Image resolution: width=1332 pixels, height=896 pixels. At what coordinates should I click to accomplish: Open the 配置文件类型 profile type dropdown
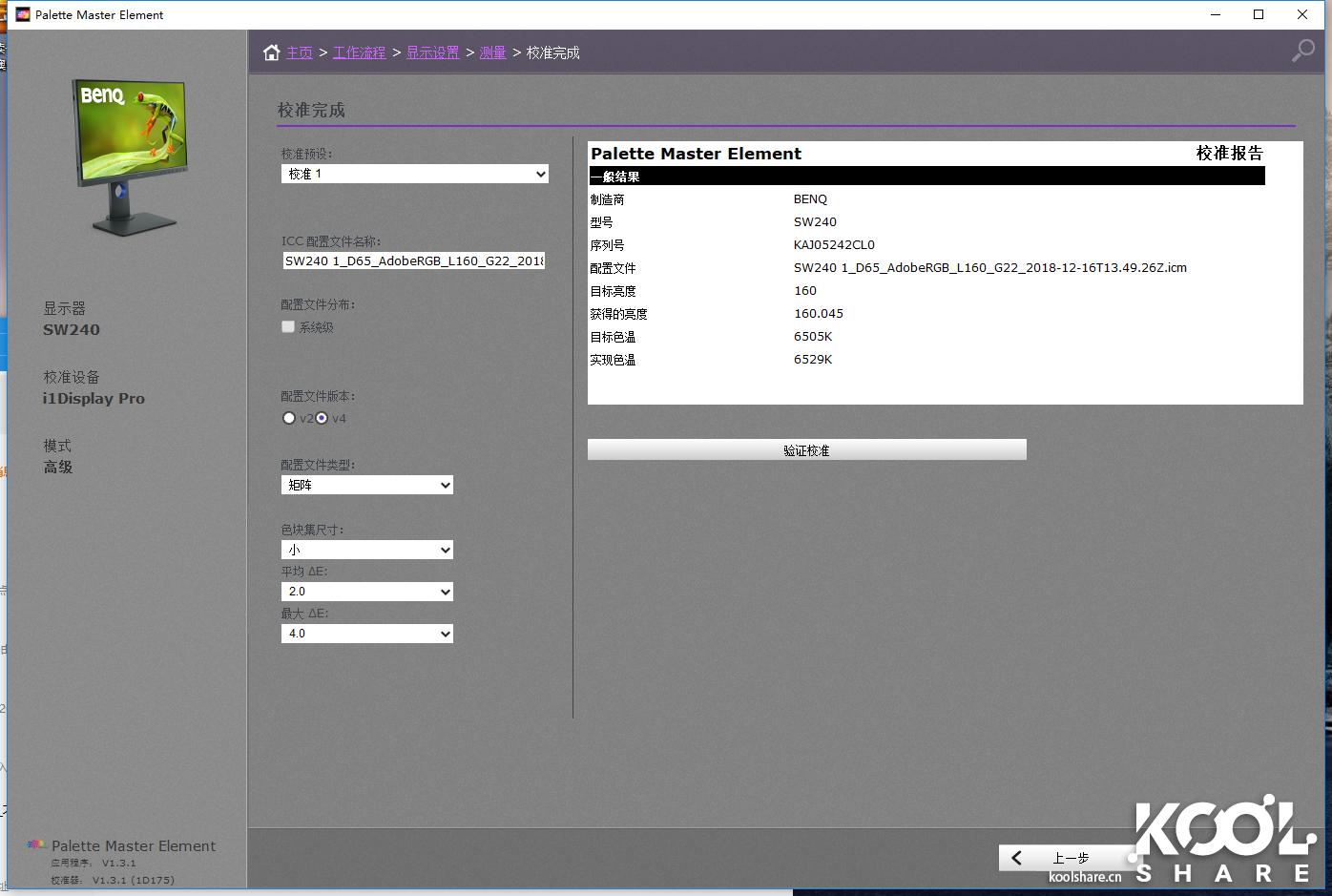pyautogui.click(x=366, y=485)
